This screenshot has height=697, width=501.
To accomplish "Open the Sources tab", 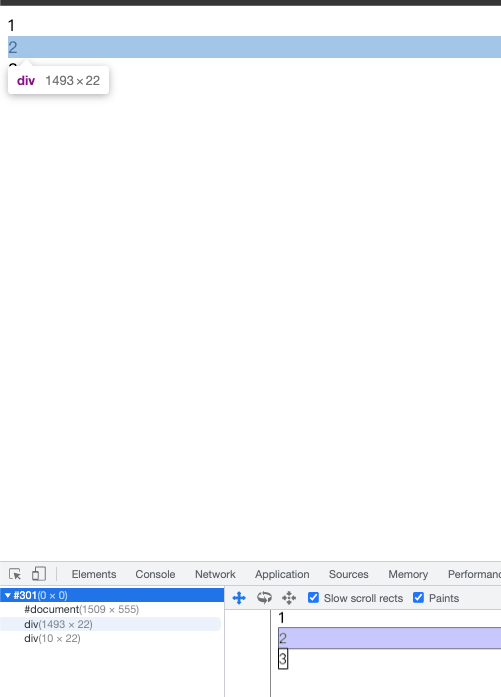I will click(349, 574).
